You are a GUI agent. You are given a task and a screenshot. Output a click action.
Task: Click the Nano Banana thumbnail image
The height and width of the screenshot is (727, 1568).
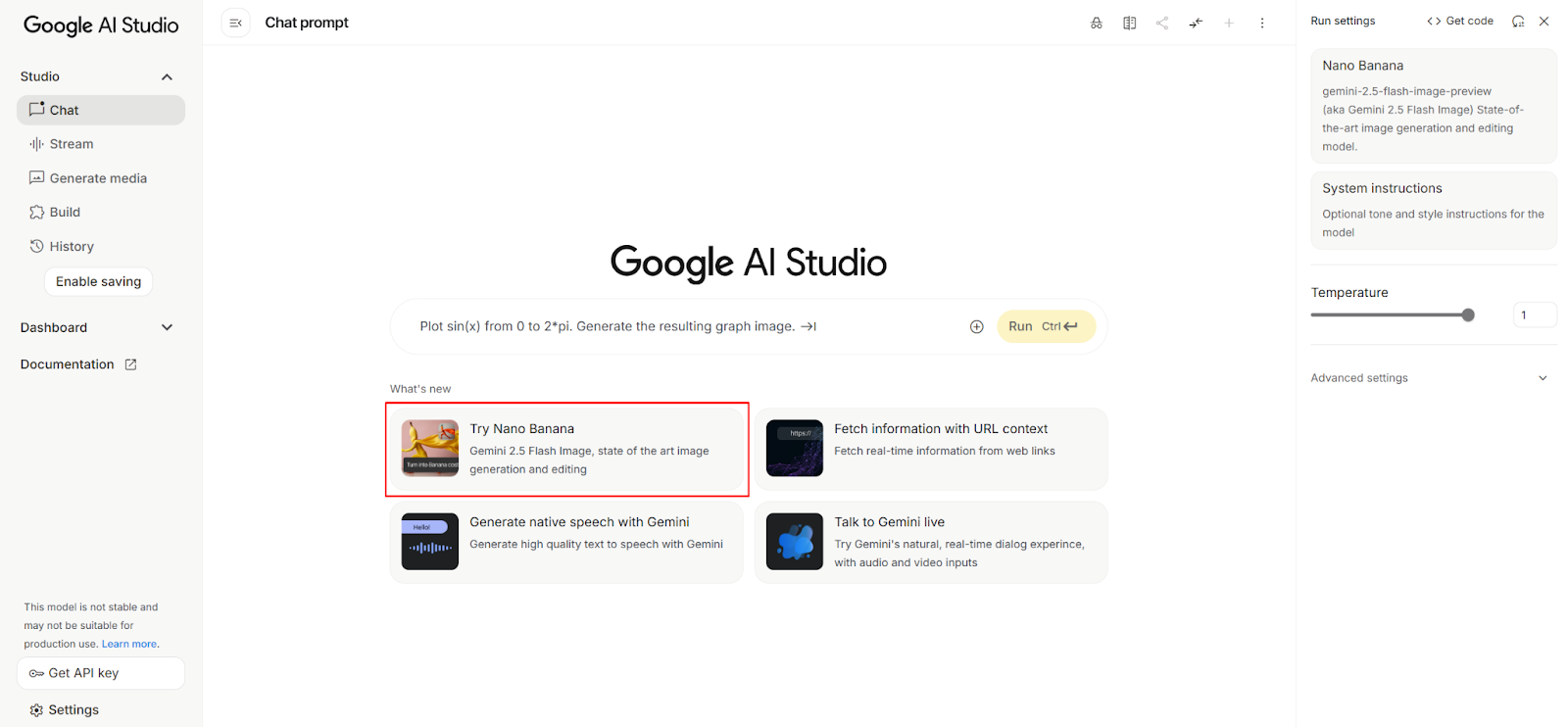[x=430, y=449]
